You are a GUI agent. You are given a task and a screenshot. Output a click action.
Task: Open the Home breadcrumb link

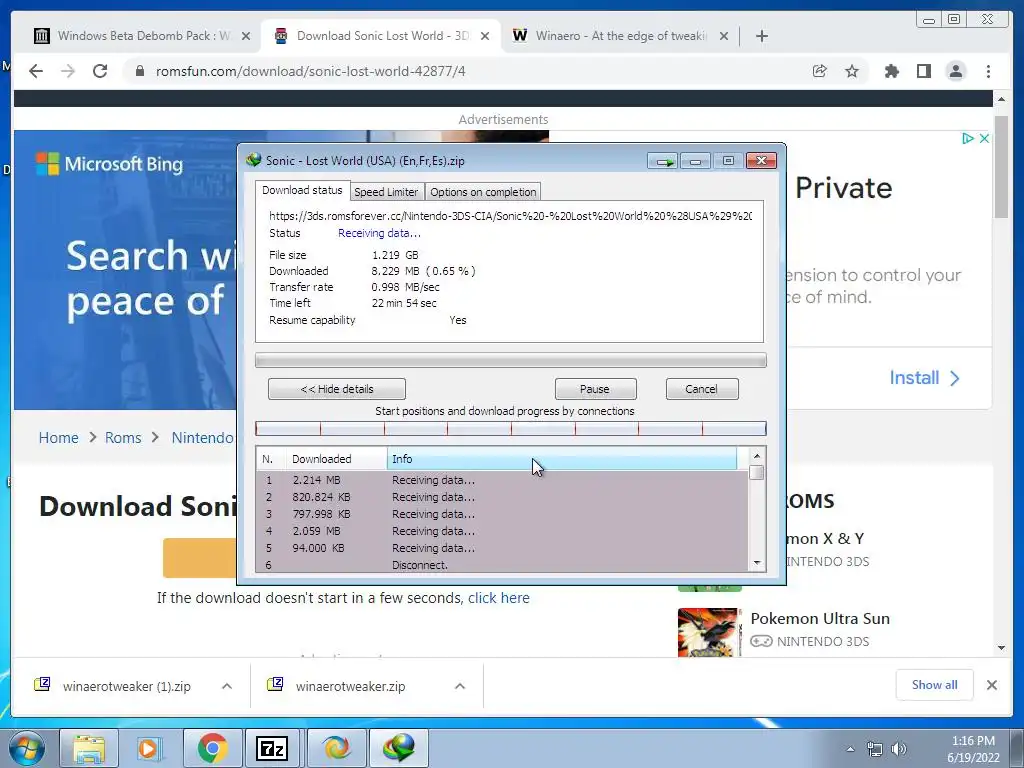(58, 438)
